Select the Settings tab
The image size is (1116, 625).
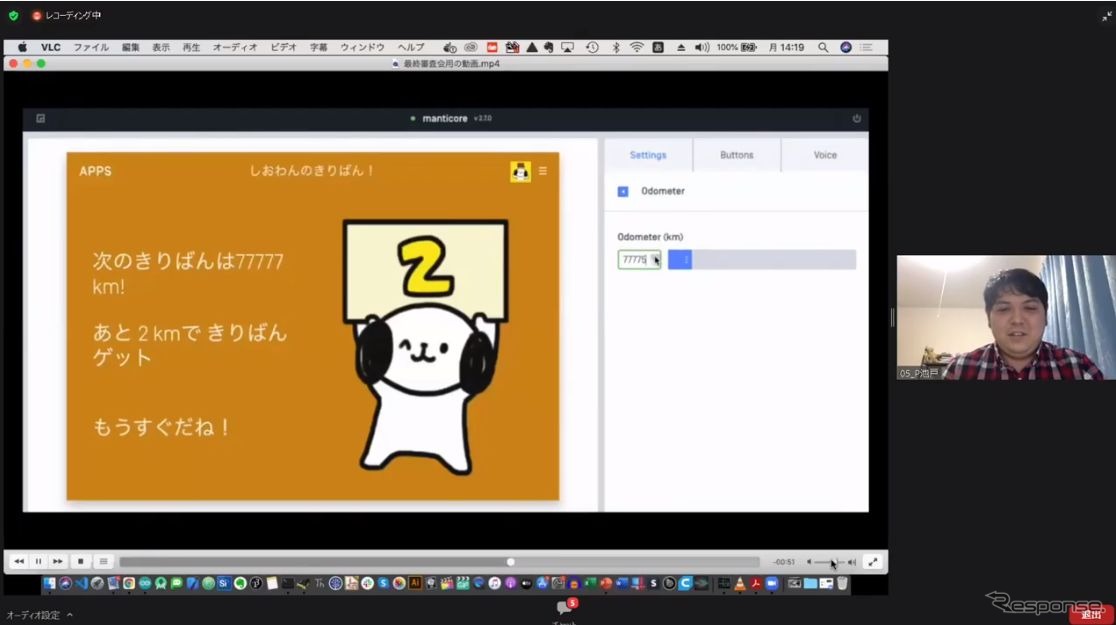point(648,155)
